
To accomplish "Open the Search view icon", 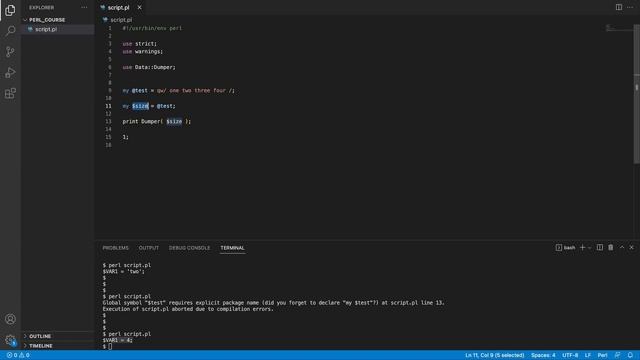I will pyautogui.click(x=10, y=31).
